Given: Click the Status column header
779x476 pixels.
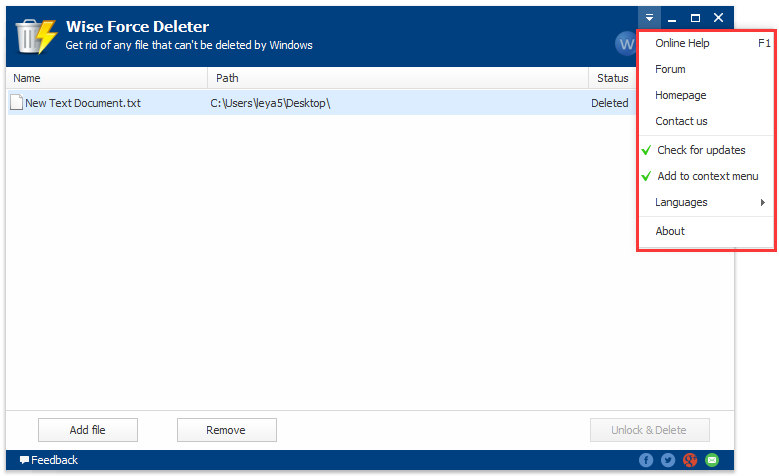Looking at the screenshot, I should click(x=613, y=78).
